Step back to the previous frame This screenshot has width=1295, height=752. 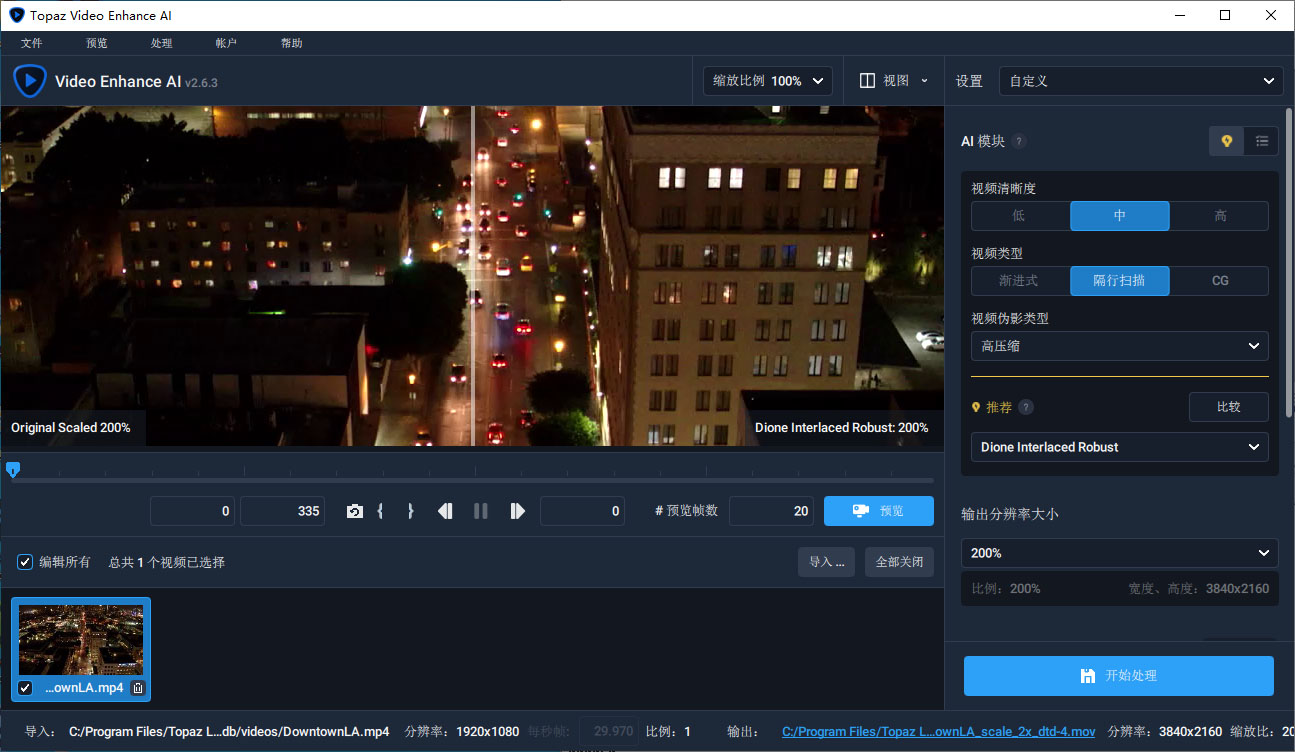click(x=445, y=511)
